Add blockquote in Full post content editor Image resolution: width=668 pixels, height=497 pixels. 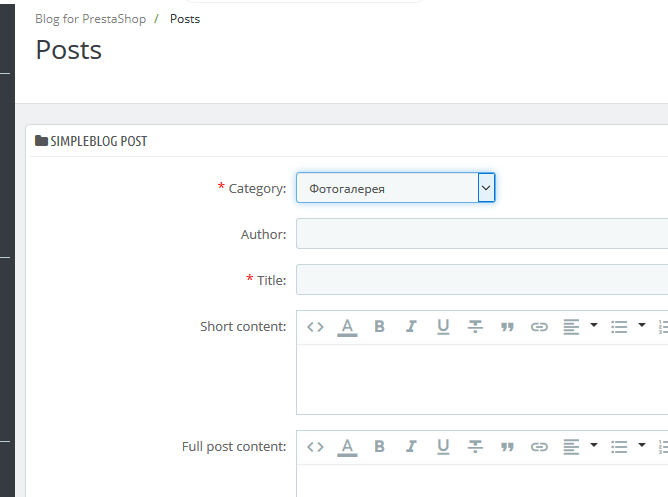pos(507,446)
